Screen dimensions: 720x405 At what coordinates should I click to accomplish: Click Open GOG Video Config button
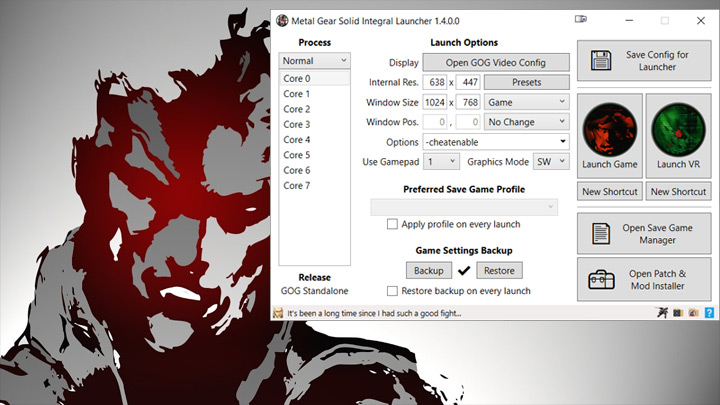coord(496,62)
